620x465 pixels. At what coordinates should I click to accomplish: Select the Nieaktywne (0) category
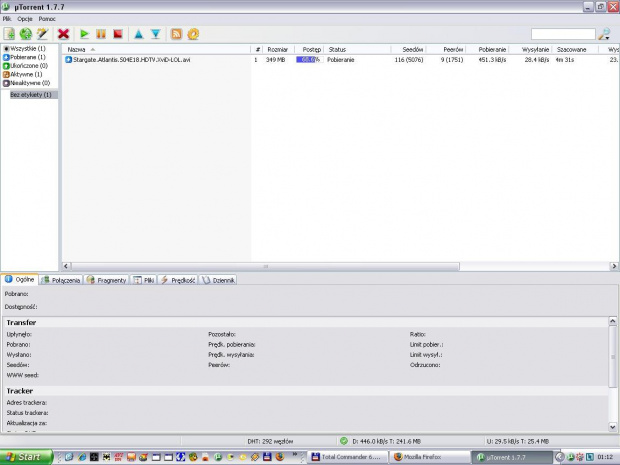[x=26, y=83]
